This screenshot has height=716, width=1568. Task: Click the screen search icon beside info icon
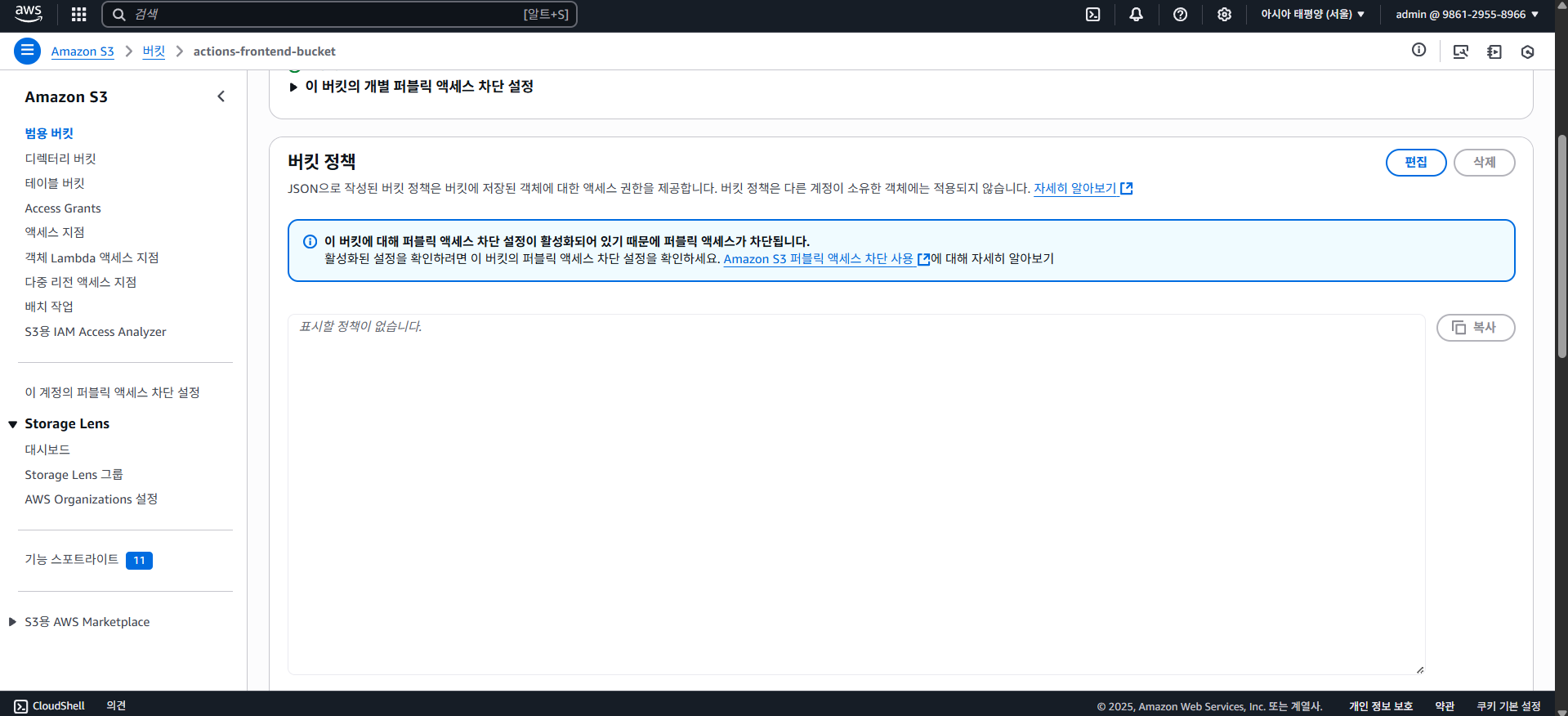1460,51
